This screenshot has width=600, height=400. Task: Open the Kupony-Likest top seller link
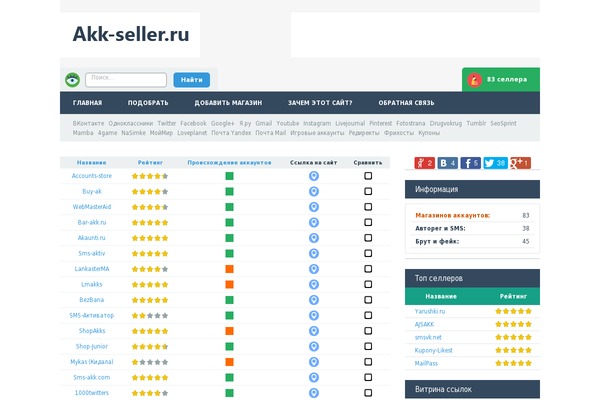point(434,350)
